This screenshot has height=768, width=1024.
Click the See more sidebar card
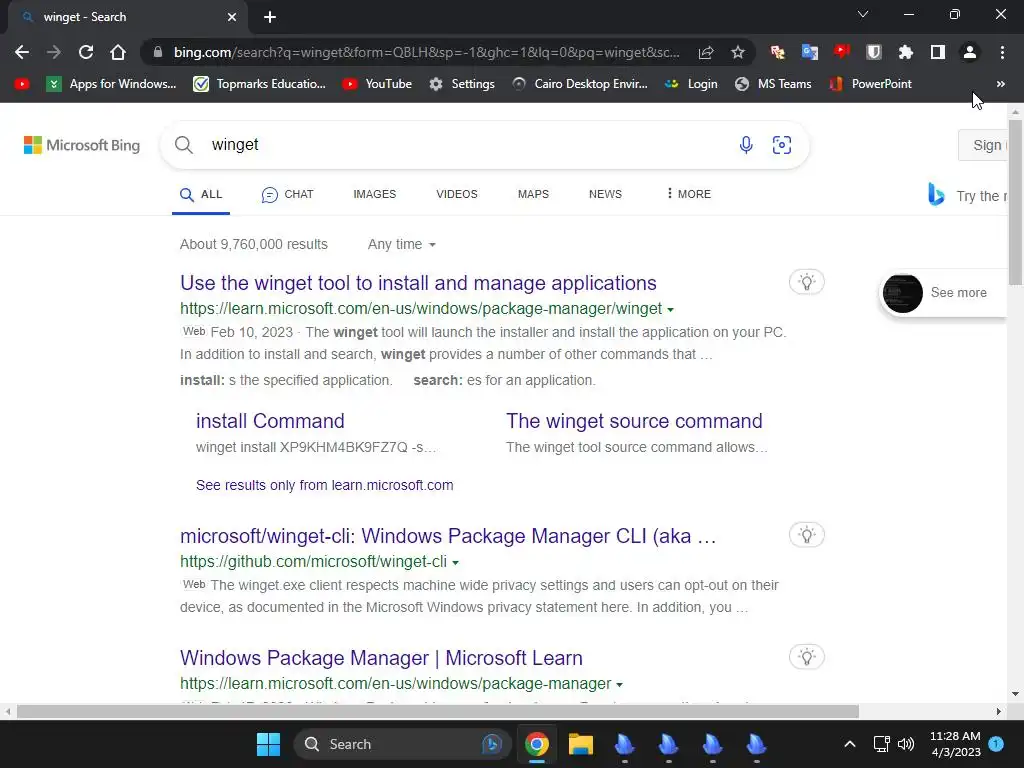pyautogui.click(x=943, y=293)
